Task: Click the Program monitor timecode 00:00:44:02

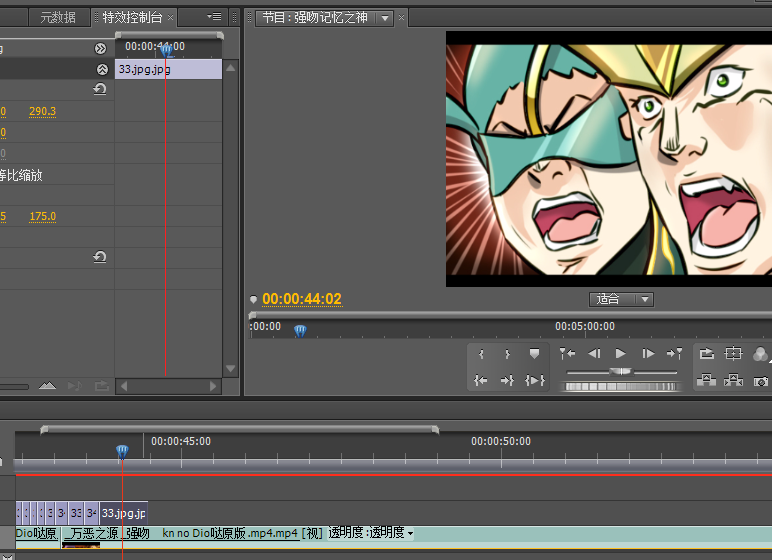Action: [x=302, y=299]
